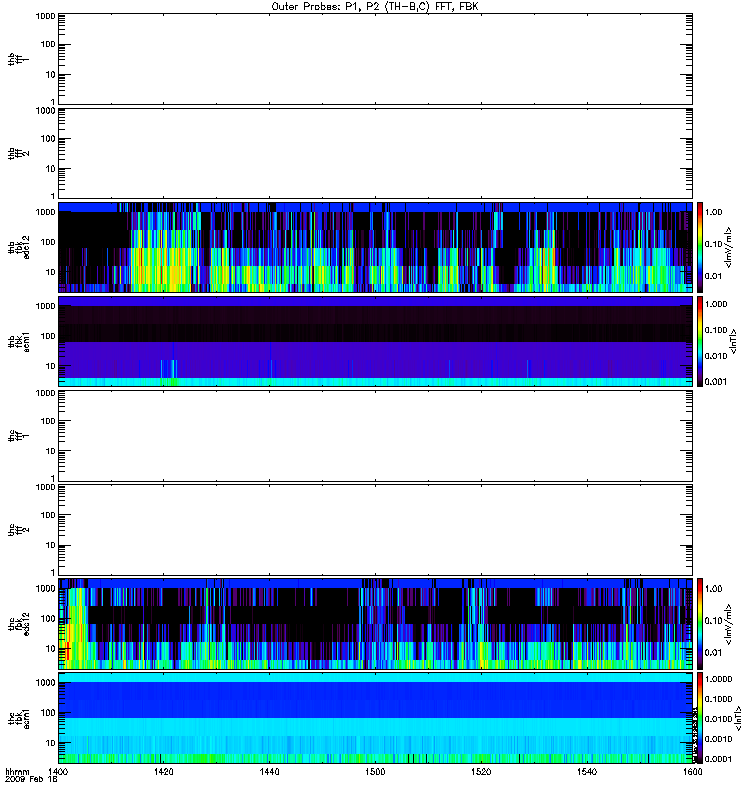Click the '1540' time axis tick label
Viewport: 750px width, 800px height.
click(x=587, y=772)
